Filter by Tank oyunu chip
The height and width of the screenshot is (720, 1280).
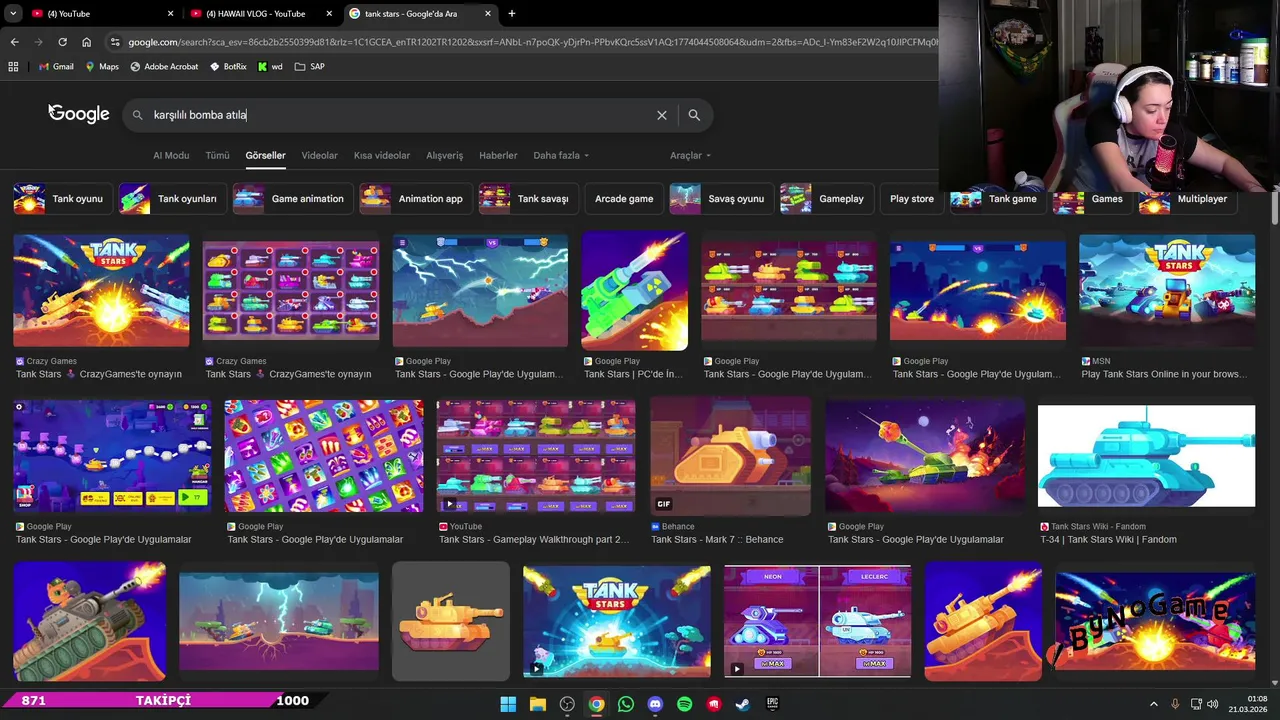coord(61,199)
